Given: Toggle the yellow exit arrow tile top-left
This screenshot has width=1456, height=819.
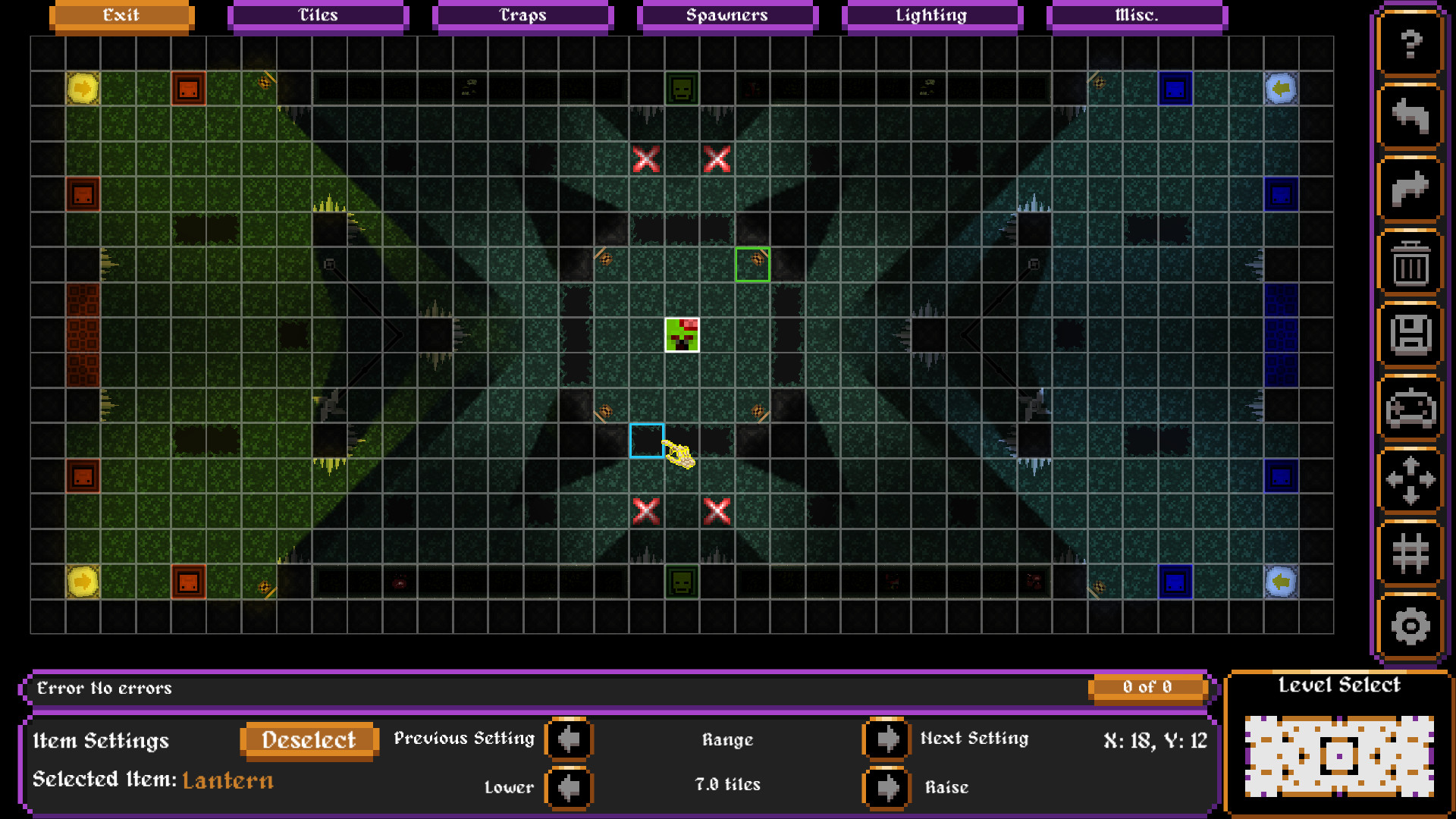Looking at the screenshot, I should tap(83, 89).
